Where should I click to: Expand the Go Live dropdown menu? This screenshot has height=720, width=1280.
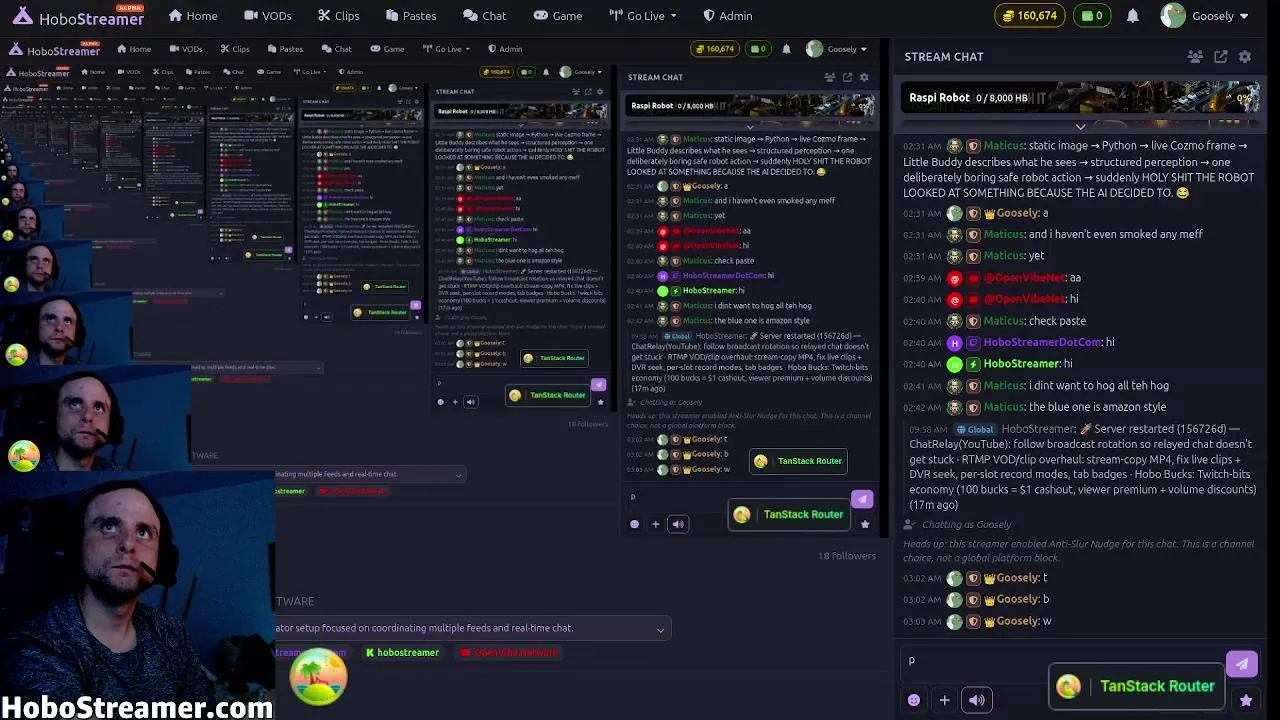(x=643, y=16)
